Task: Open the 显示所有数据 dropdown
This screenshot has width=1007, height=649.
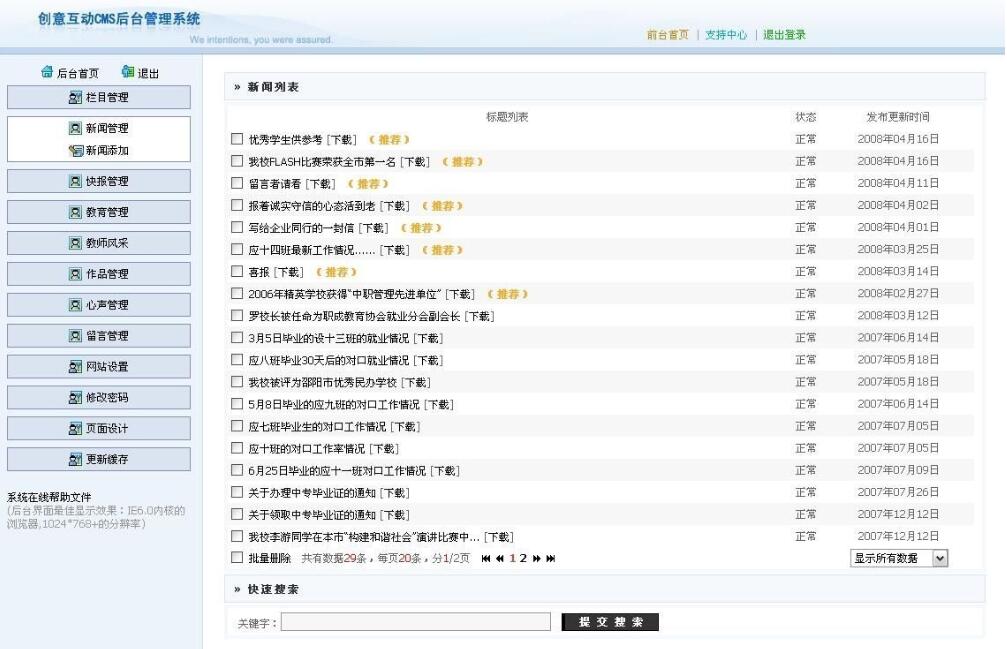Action: click(x=898, y=558)
